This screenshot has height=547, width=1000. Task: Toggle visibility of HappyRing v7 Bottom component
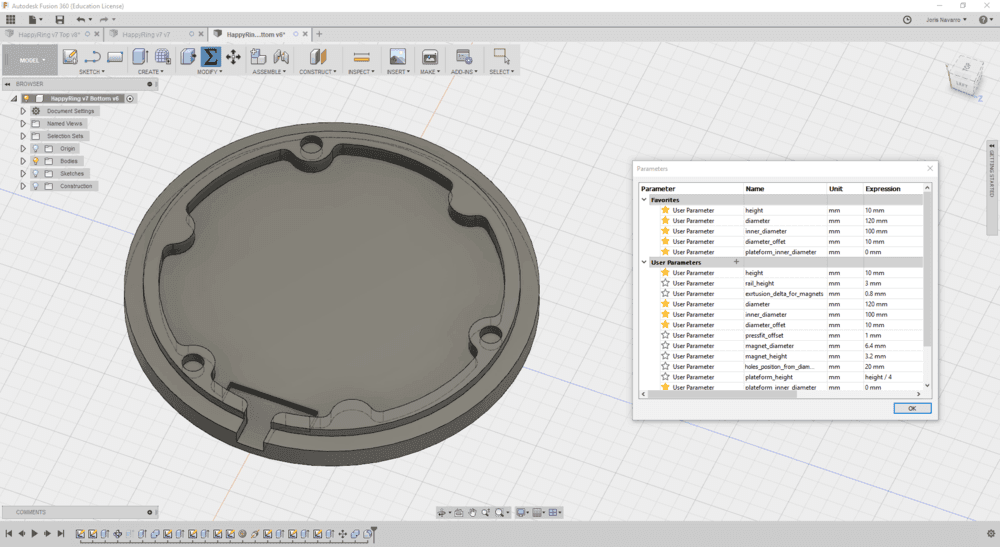point(26,99)
